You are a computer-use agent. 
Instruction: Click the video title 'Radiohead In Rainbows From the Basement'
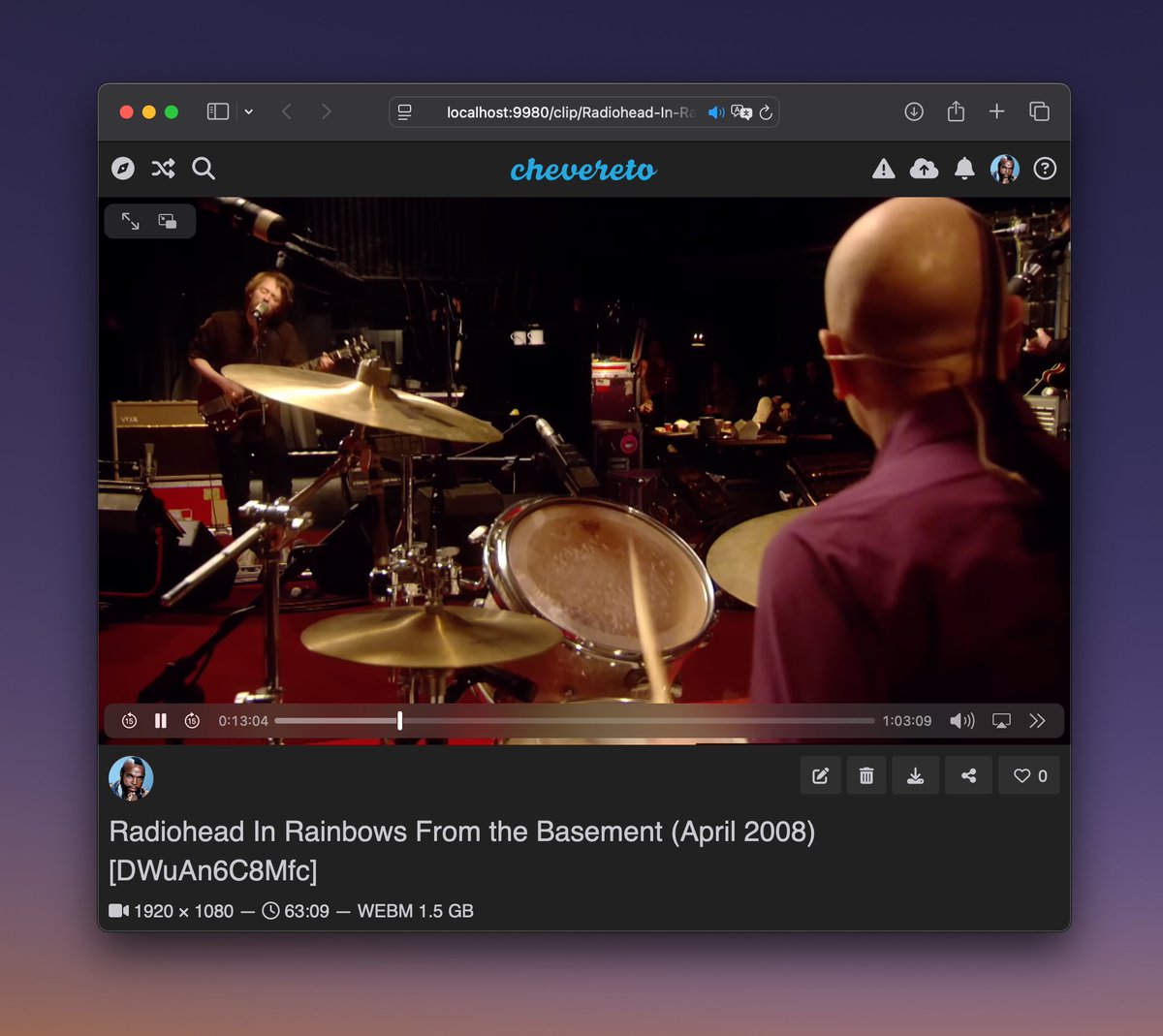[x=461, y=851]
